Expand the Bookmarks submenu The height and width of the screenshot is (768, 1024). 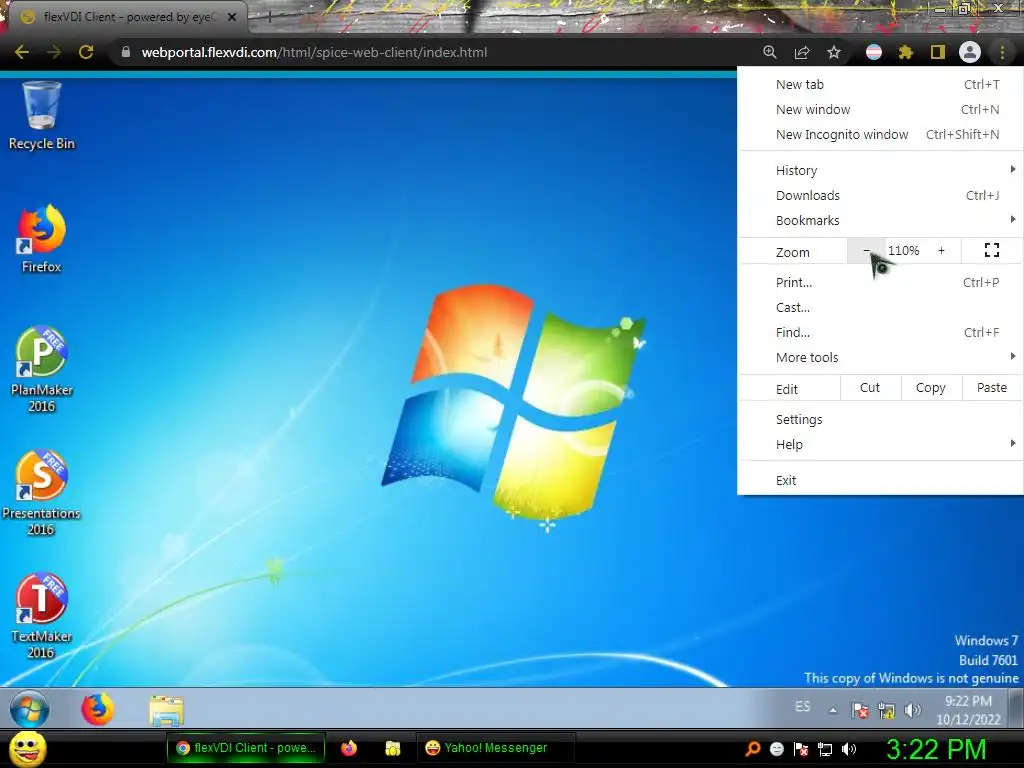tap(880, 220)
